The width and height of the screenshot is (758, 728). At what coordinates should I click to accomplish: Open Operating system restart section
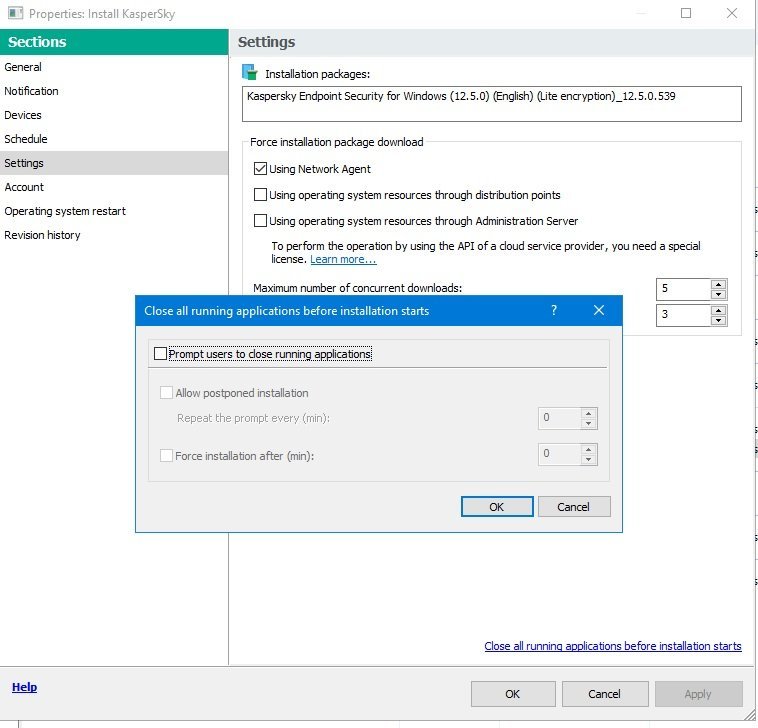pyautogui.click(x=114, y=211)
